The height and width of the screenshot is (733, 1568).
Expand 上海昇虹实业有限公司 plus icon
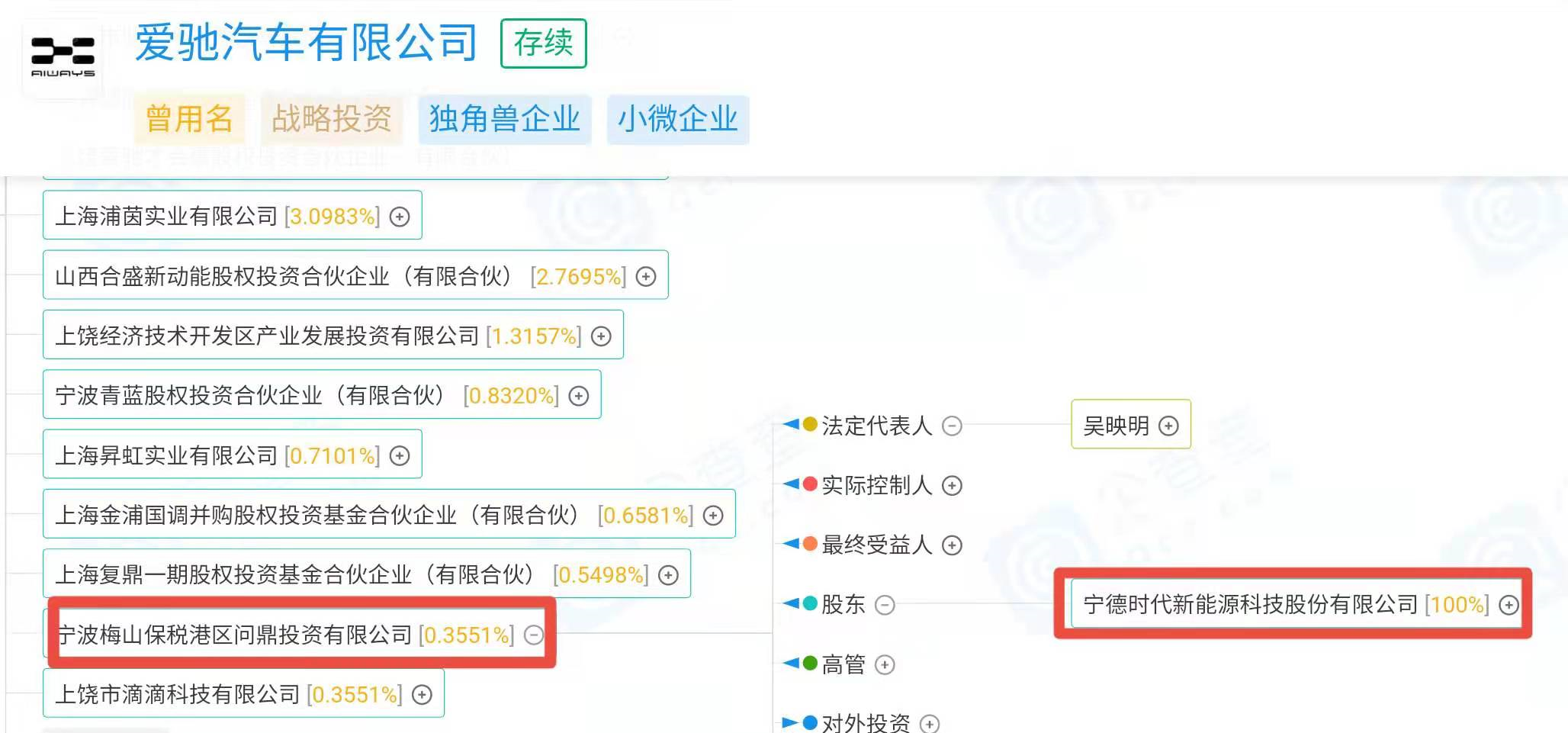(x=400, y=456)
